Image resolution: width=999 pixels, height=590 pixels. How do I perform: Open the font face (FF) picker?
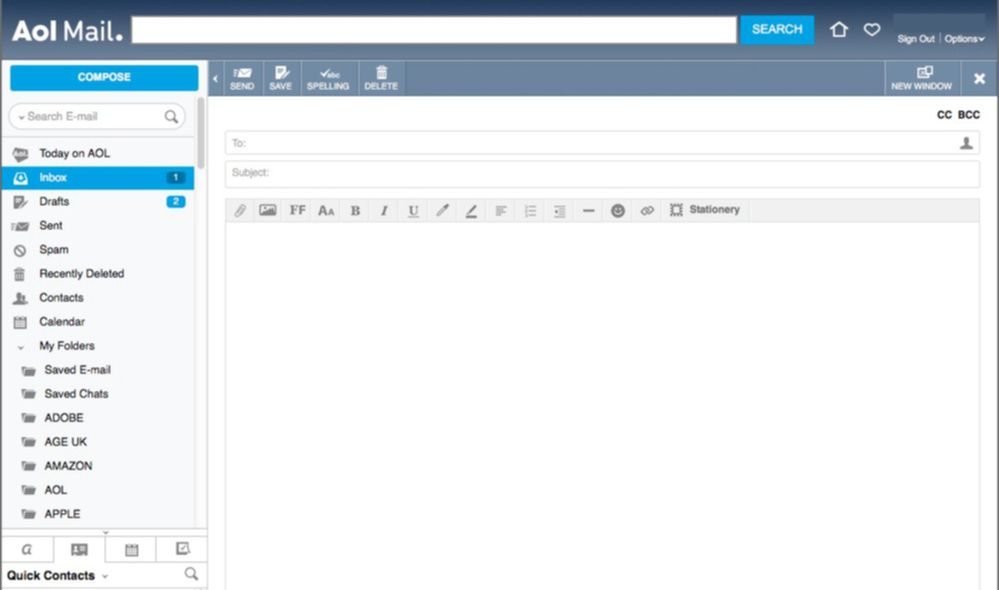pos(298,210)
